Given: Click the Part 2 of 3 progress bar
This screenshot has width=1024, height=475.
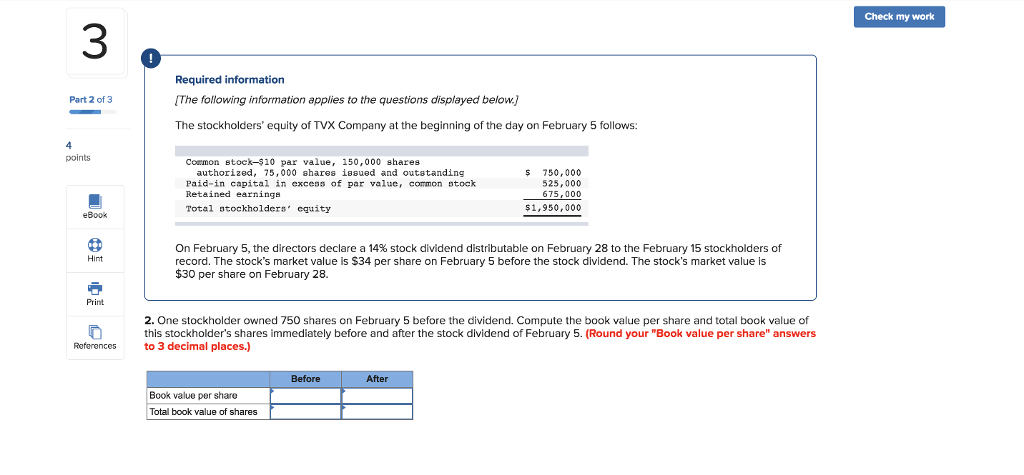Looking at the screenshot, I should click(93, 112).
